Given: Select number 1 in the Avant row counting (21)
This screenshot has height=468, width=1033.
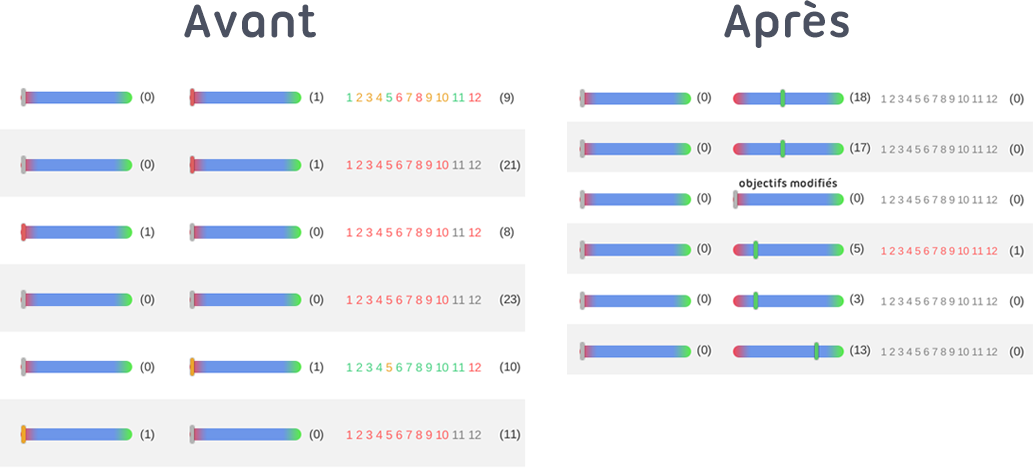Looking at the screenshot, I should point(349,165).
